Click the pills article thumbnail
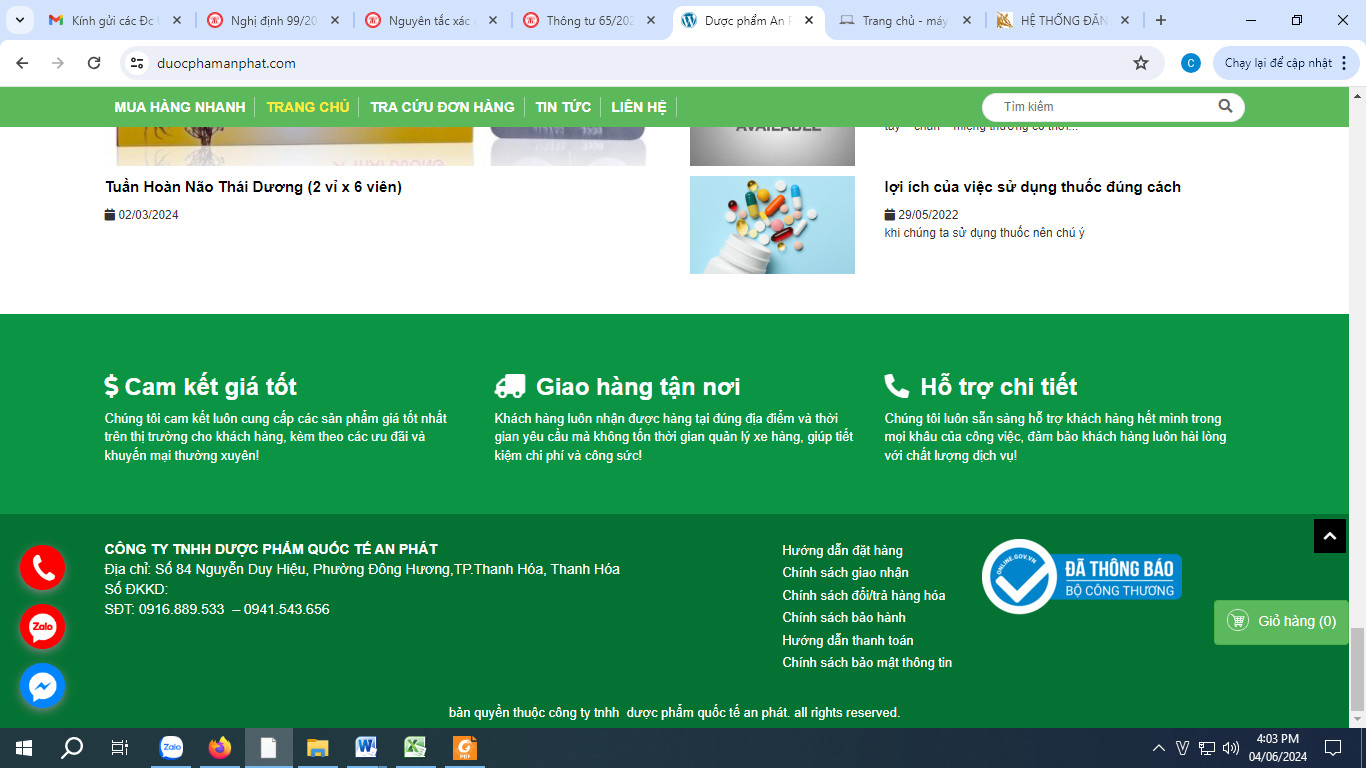 click(x=772, y=225)
